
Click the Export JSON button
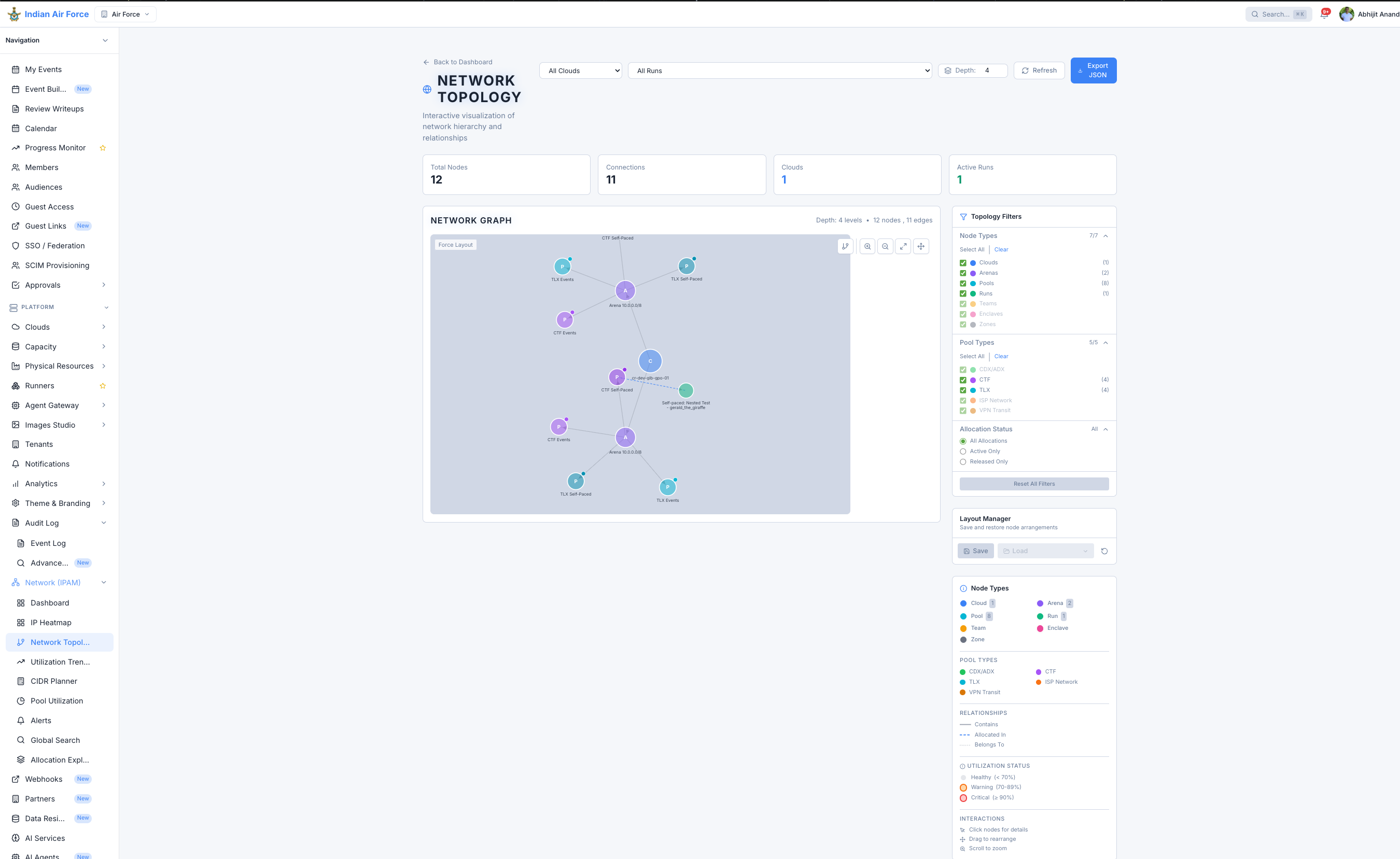coord(1093,71)
